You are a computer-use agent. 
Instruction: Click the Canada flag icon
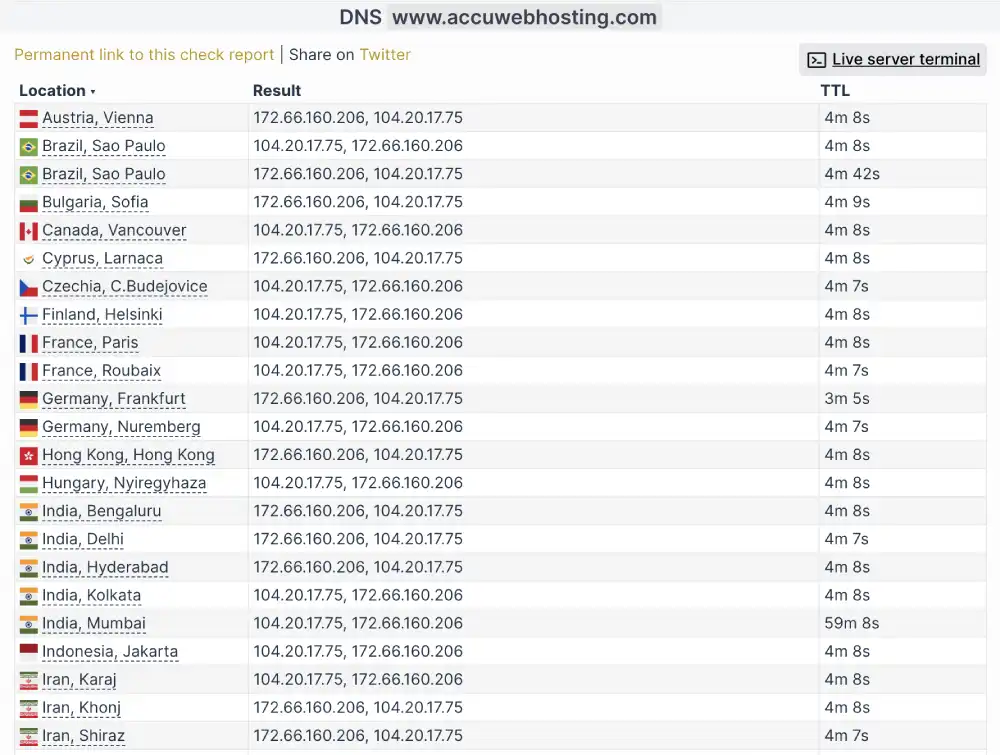pos(27,230)
